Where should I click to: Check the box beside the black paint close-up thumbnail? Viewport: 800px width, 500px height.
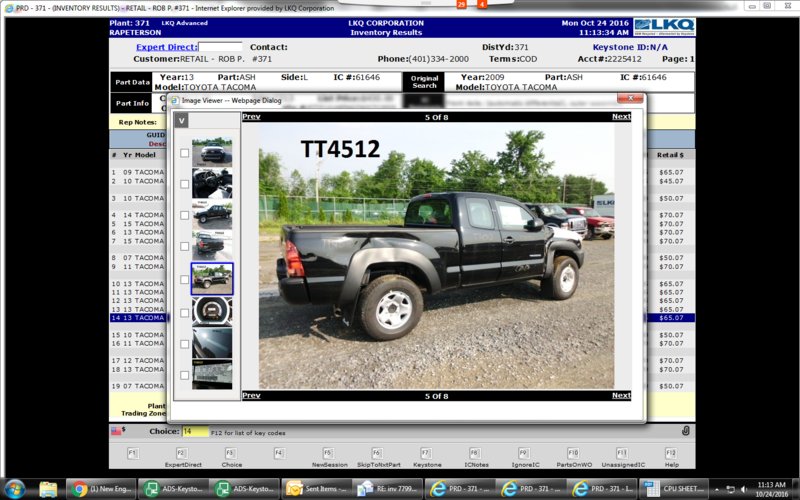(x=185, y=343)
